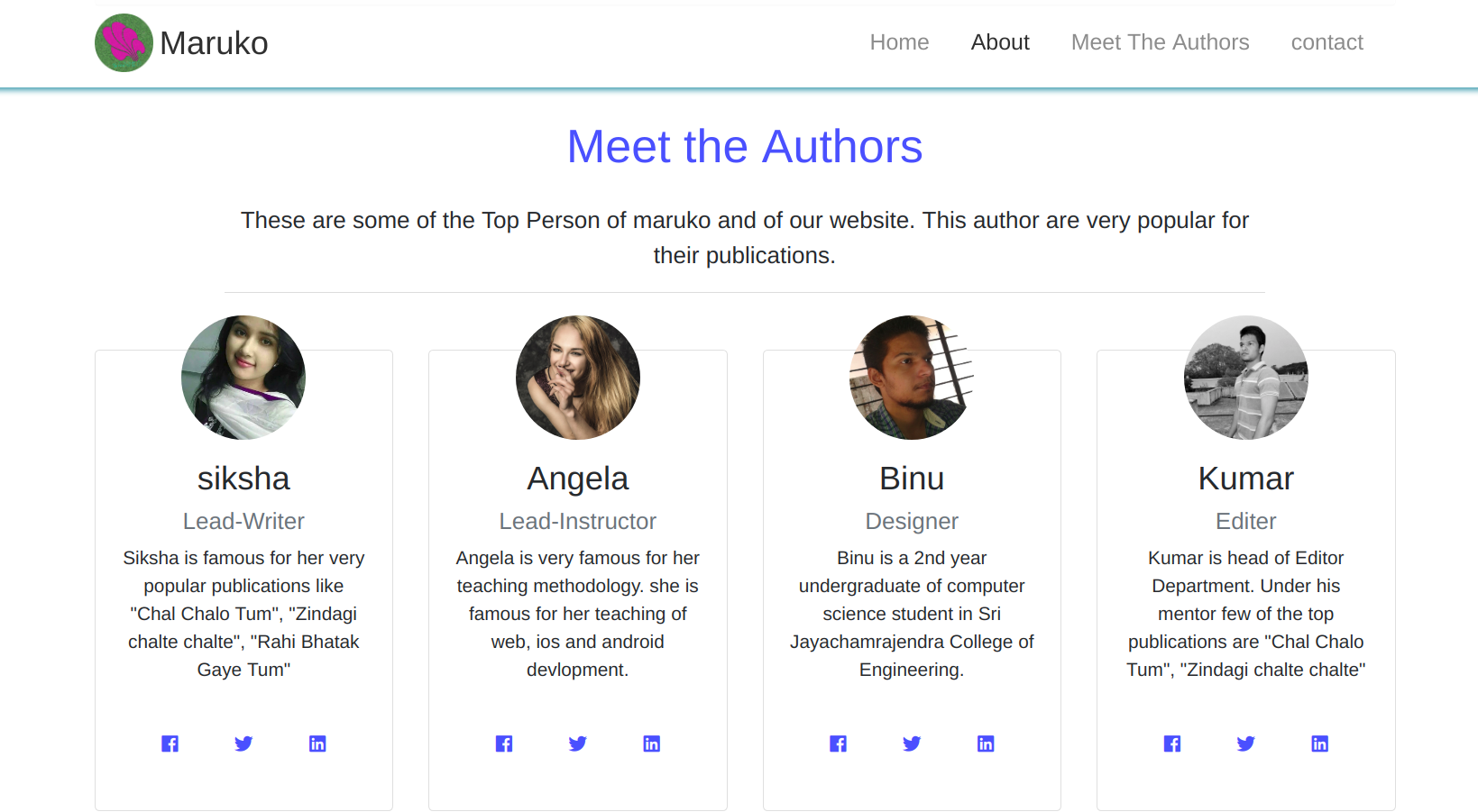Click Angela's Twitter icon

578,744
